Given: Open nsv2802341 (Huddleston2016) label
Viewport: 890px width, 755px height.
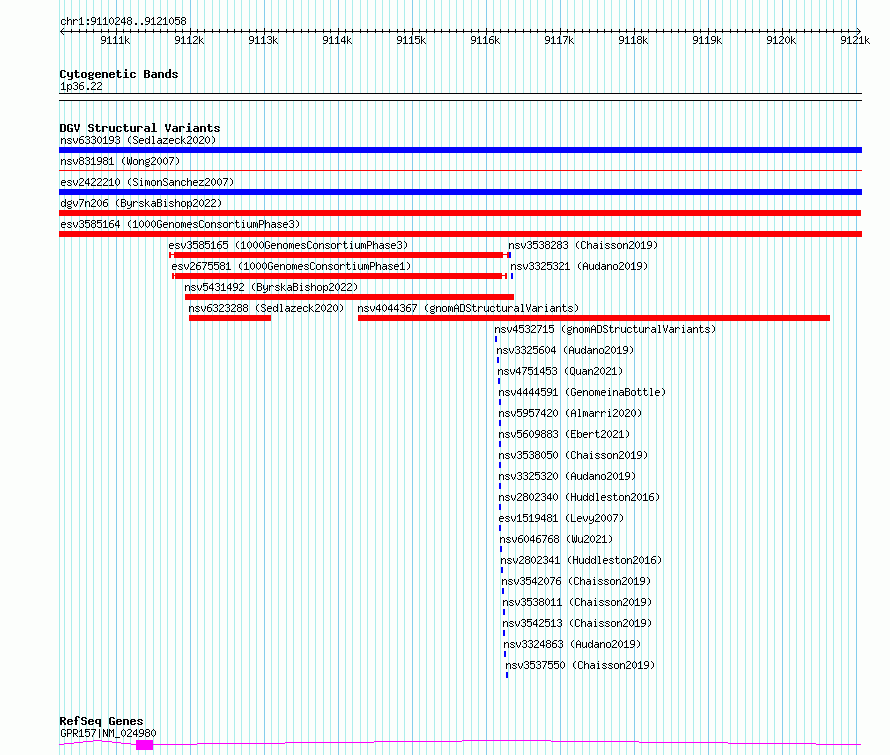Looking at the screenshot, I should tap(581, 560).
